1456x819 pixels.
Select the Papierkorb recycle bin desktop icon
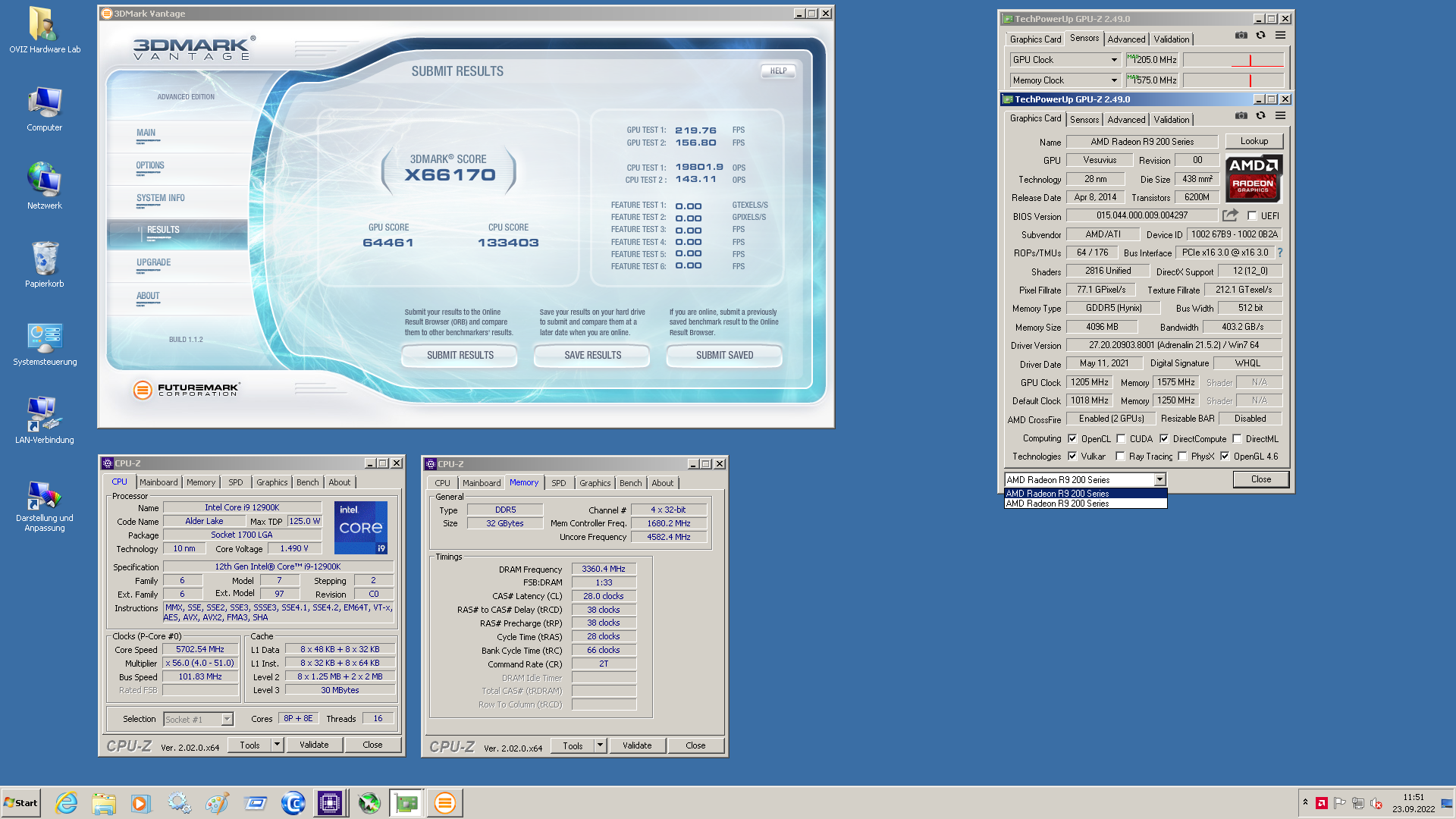click(x=45, y=264)
